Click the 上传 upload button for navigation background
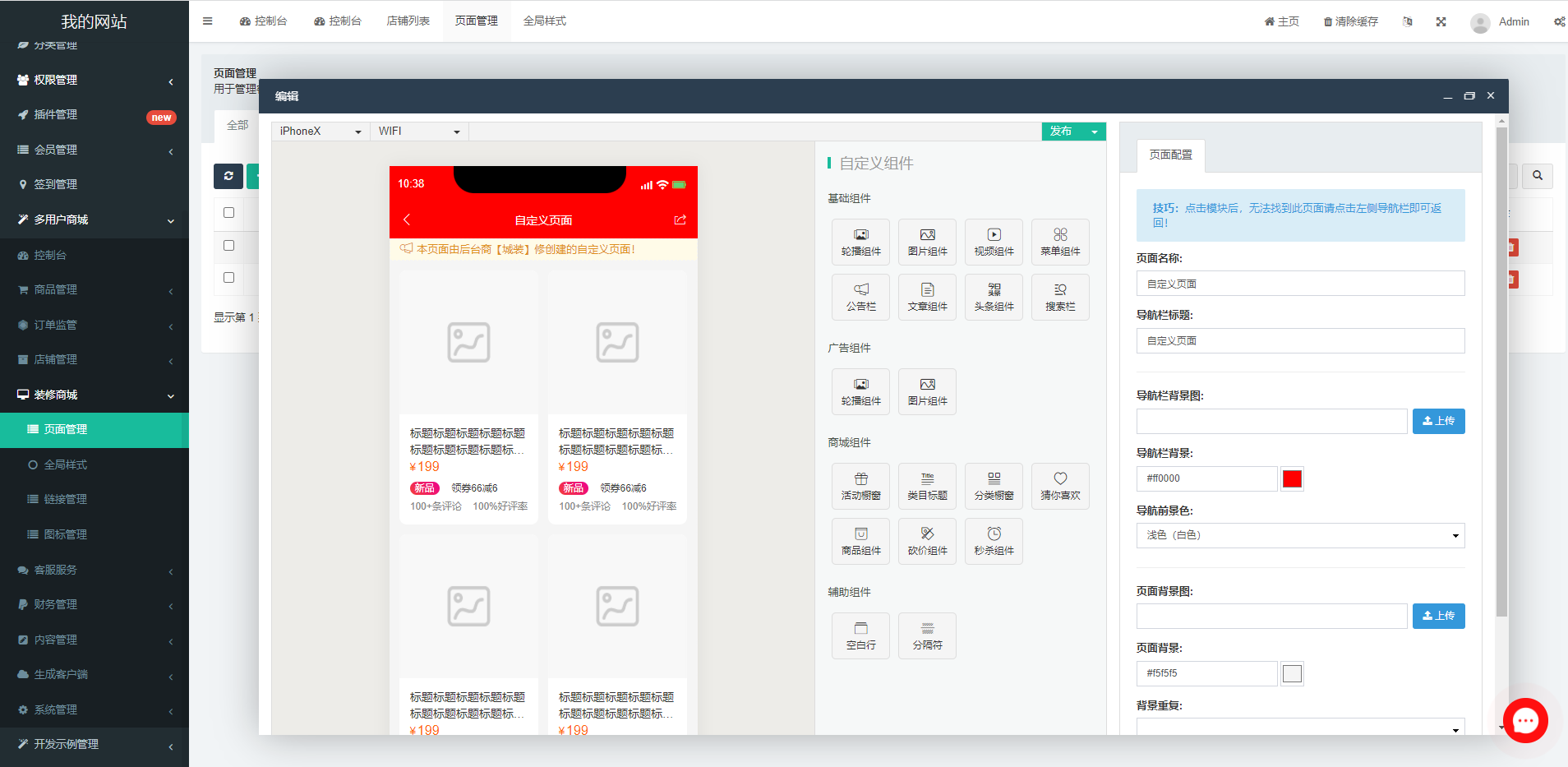The width and height of the screenshot is (1568, 767). (x=1438, y=421)
